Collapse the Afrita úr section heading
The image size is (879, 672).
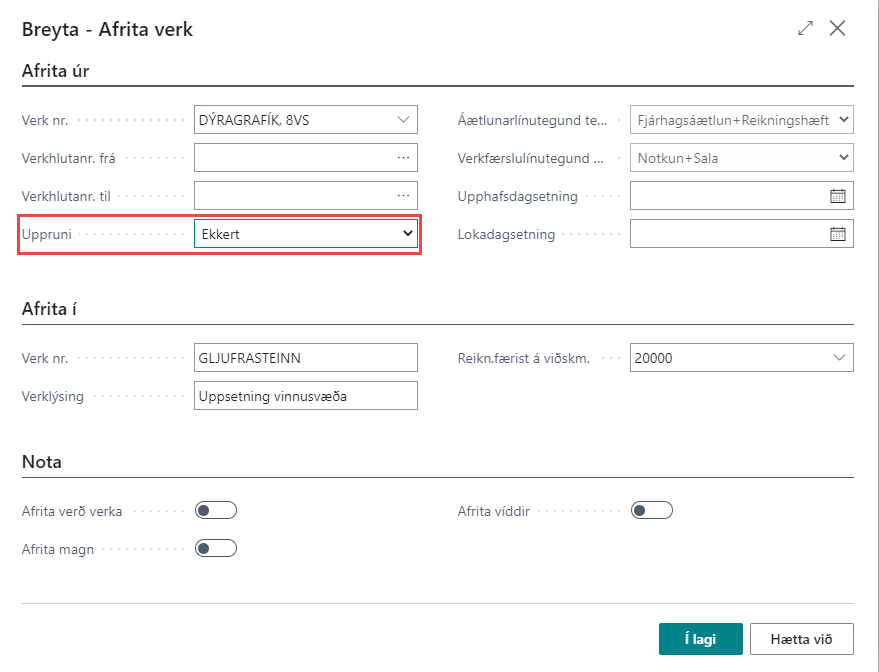pos(57,71)
